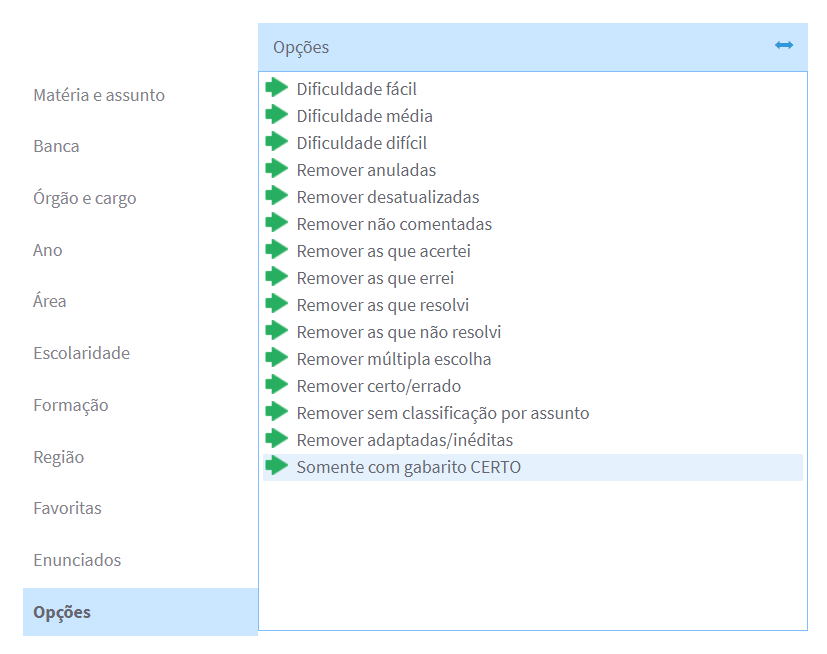The image size is (827, 654).
Task: Select Remover certo/errado option
Action: coord(378,386)
